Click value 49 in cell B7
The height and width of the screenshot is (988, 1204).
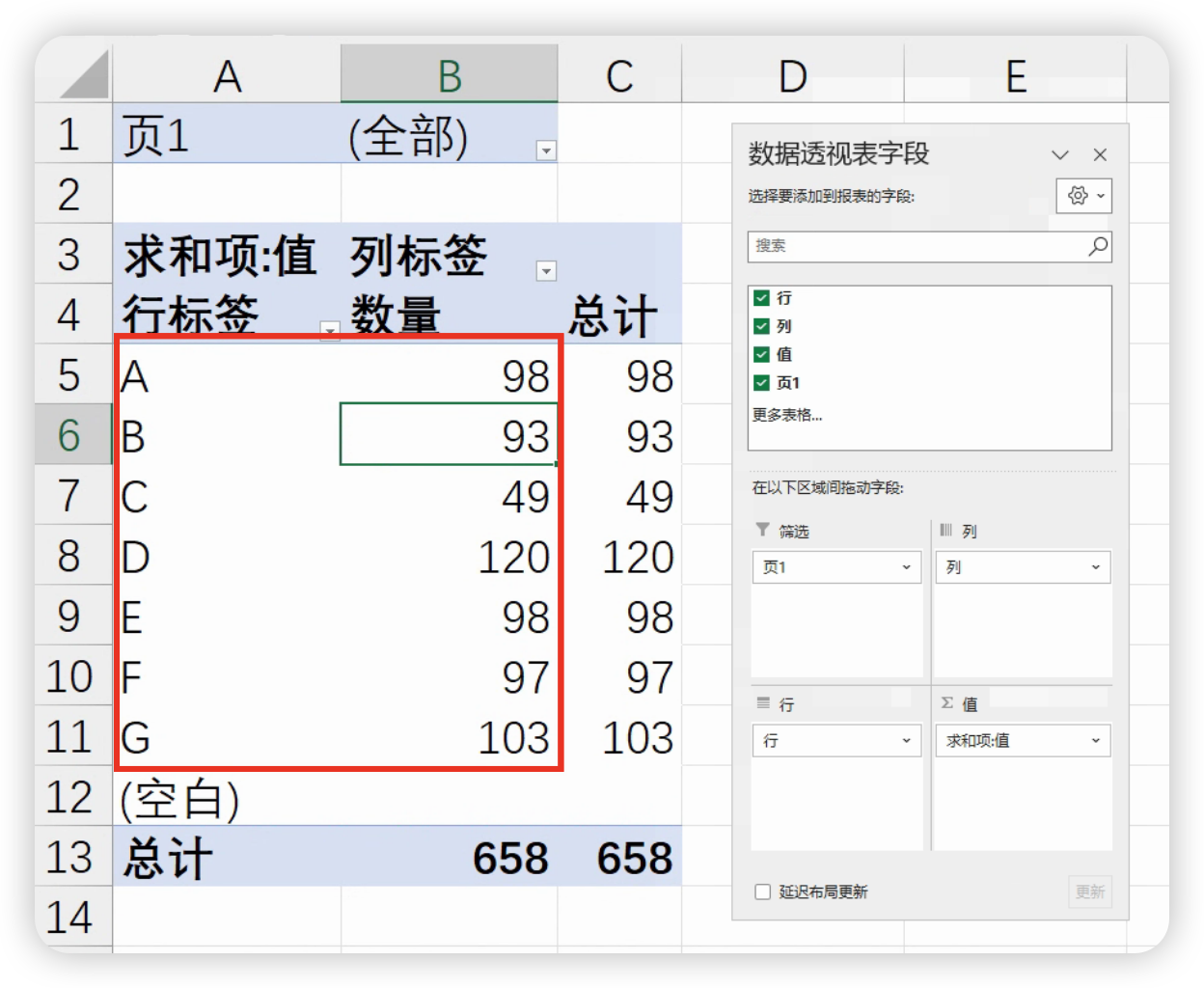pyautogui.click(x=450, y=496)
